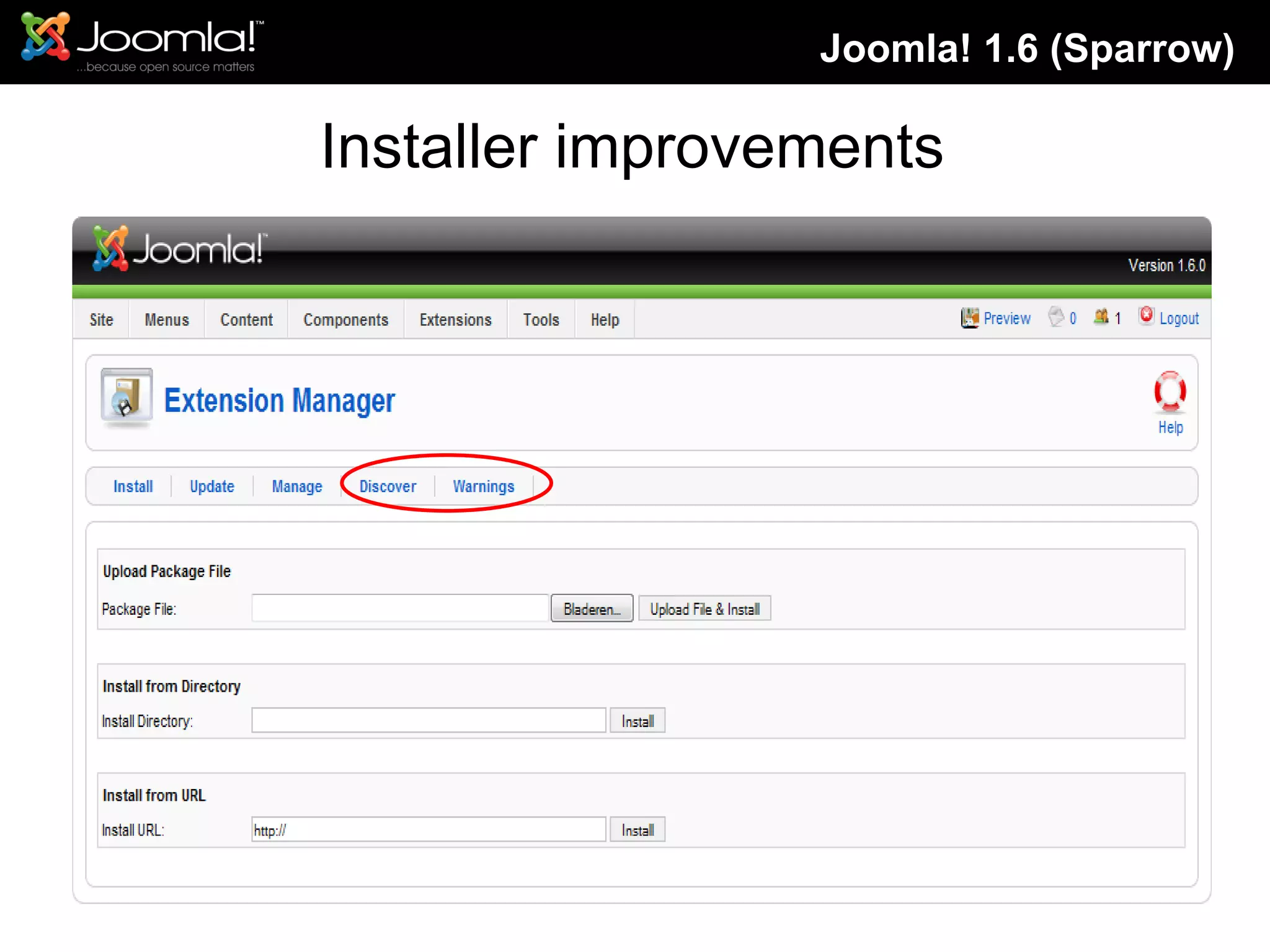Open the Menus menu
1270x952 pixels.
(167, 320)
